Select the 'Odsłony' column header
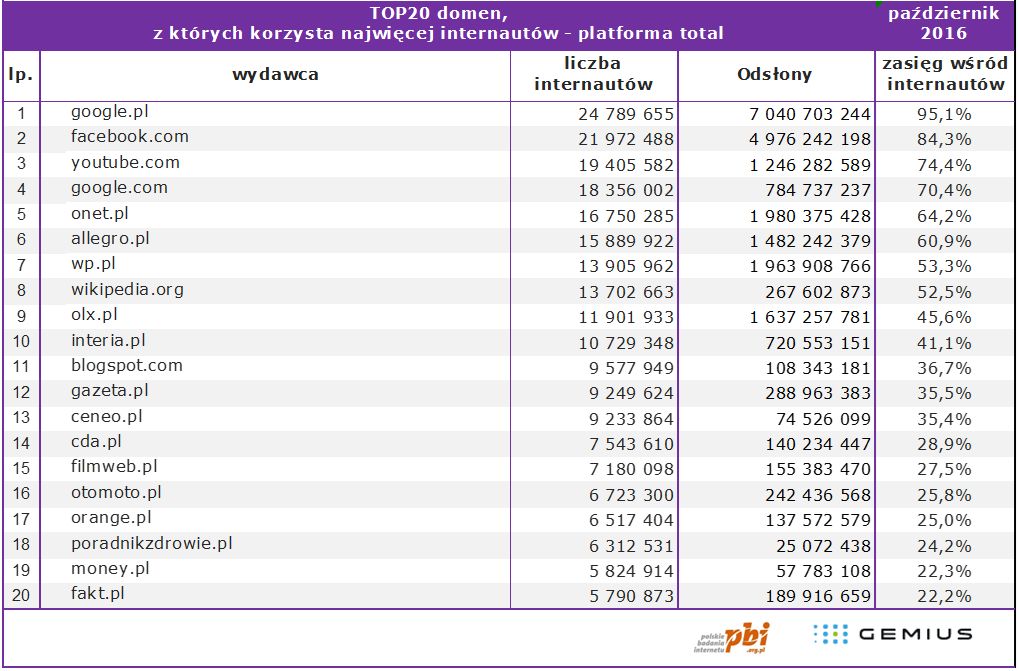1019x671 pixels. click(x=775, y=75)
